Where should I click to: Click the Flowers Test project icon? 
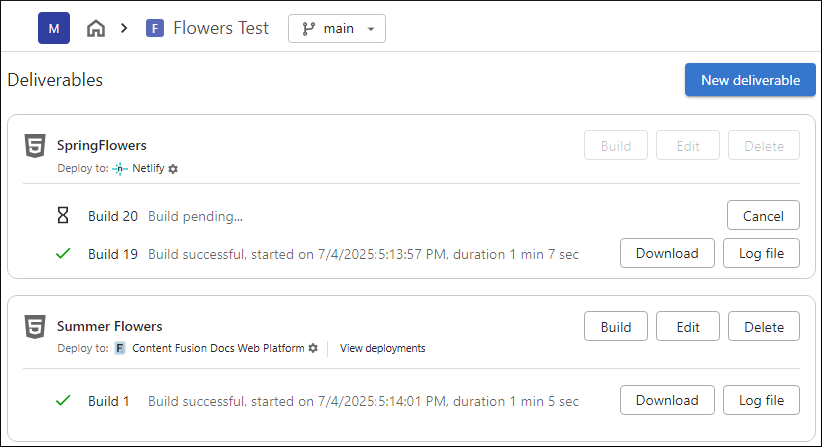click(155, 29)
